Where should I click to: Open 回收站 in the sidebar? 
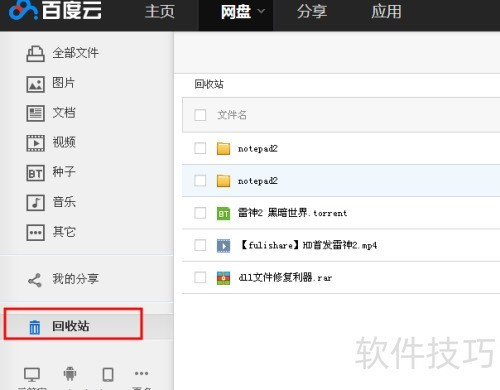click(71, 326)
